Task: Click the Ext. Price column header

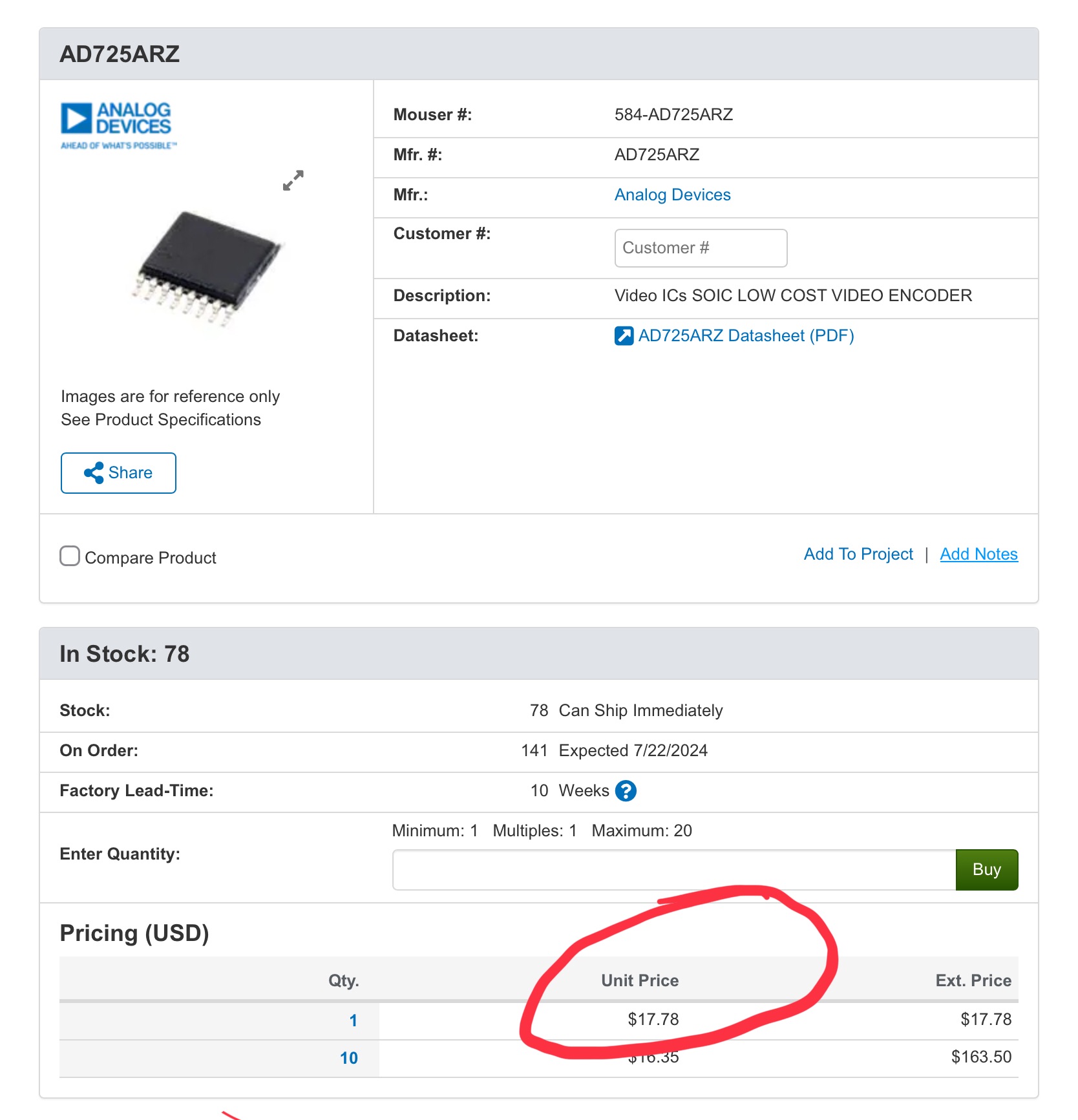Action: (973, 980)
